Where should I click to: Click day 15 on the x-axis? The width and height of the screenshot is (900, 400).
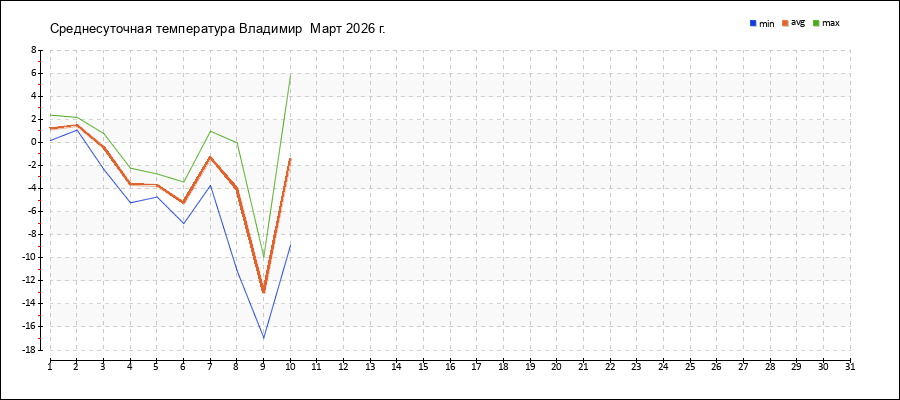(x=423, y=366)
